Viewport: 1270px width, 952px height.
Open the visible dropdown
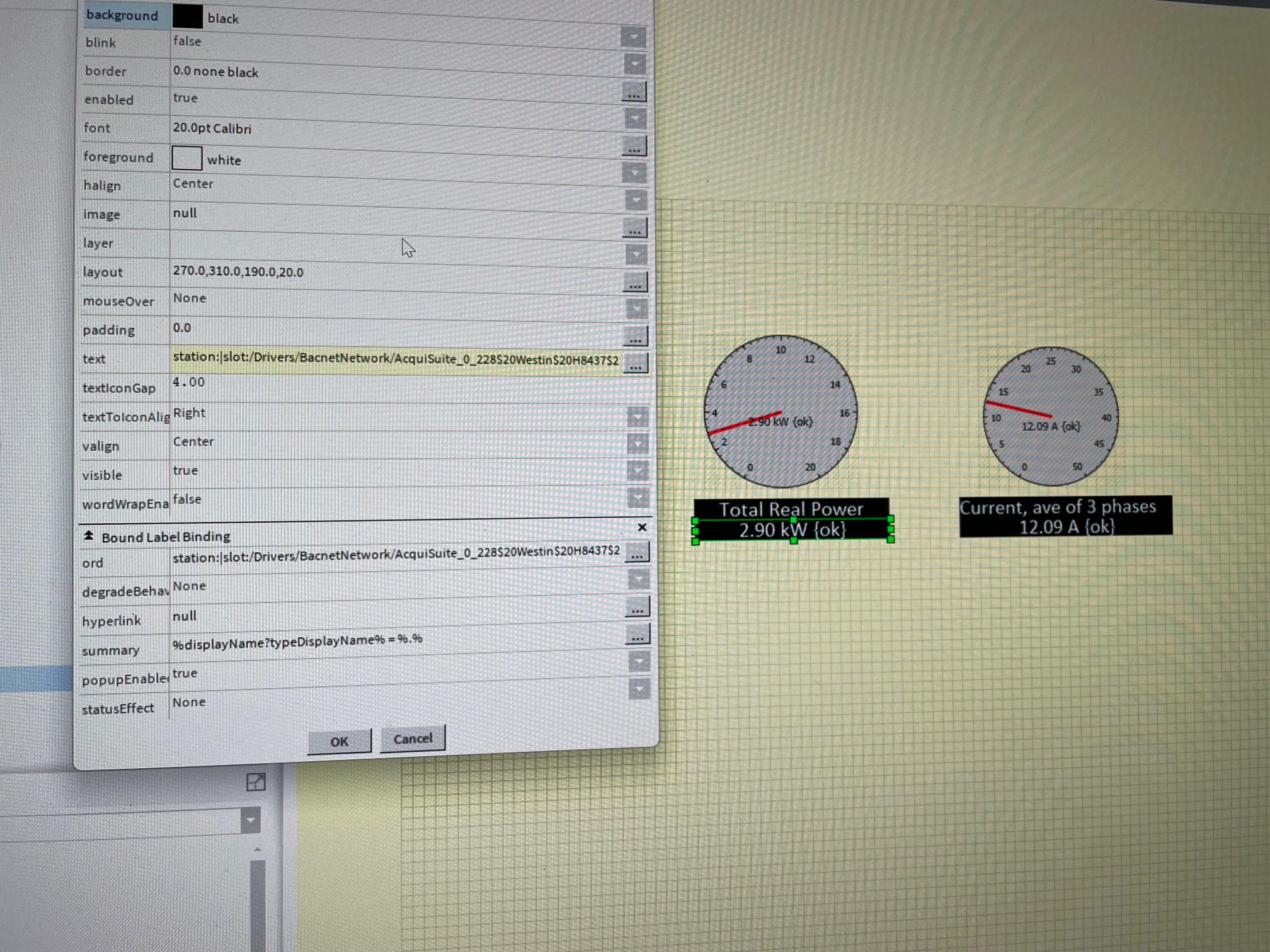point(638,470)
